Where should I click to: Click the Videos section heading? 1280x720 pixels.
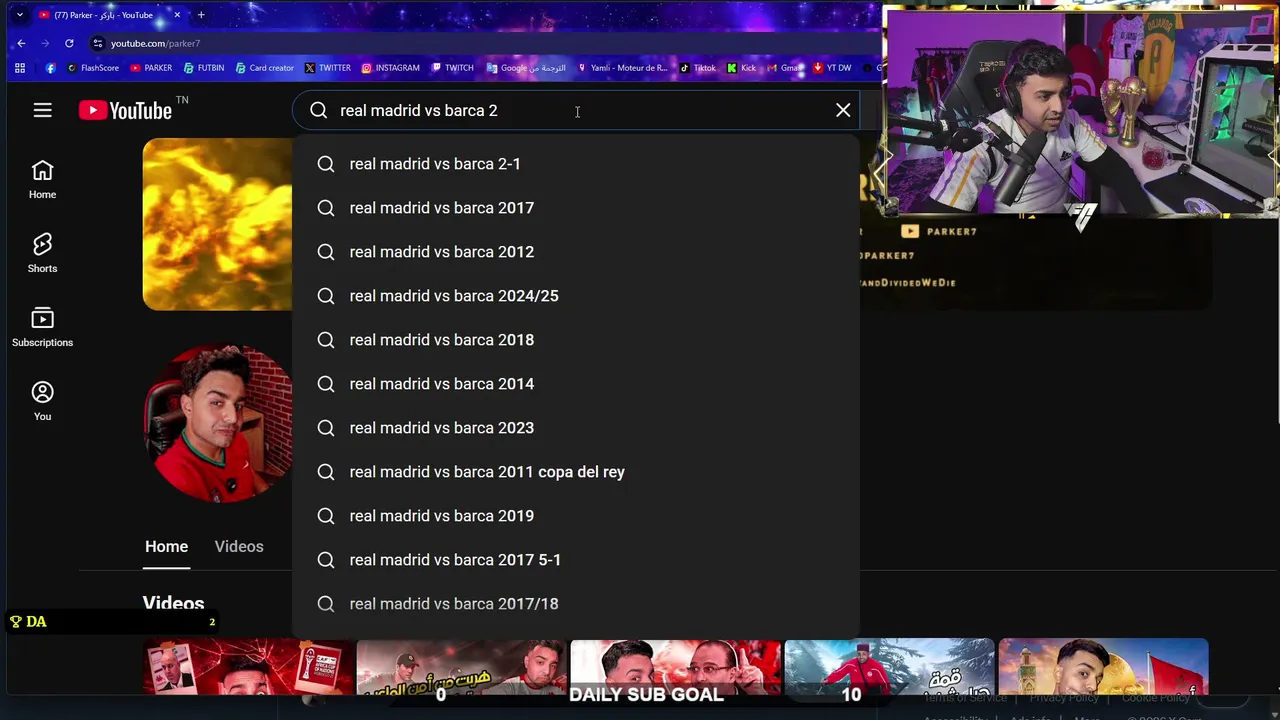173,603
